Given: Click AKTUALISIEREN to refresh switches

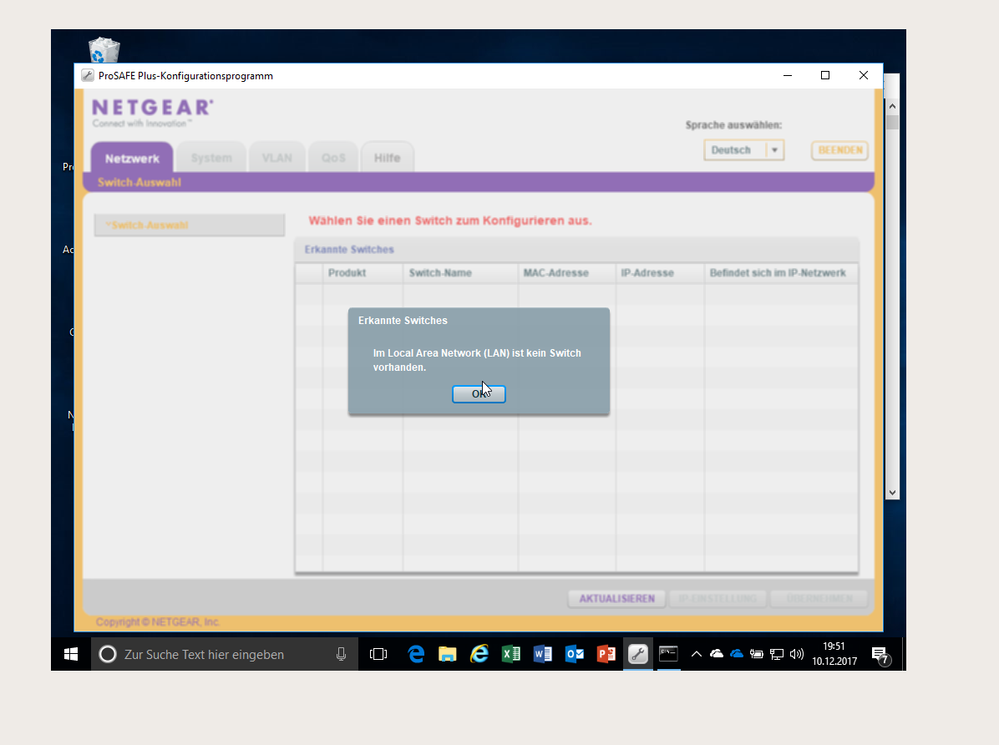Looking at the screenshot, I should point(617,598).
